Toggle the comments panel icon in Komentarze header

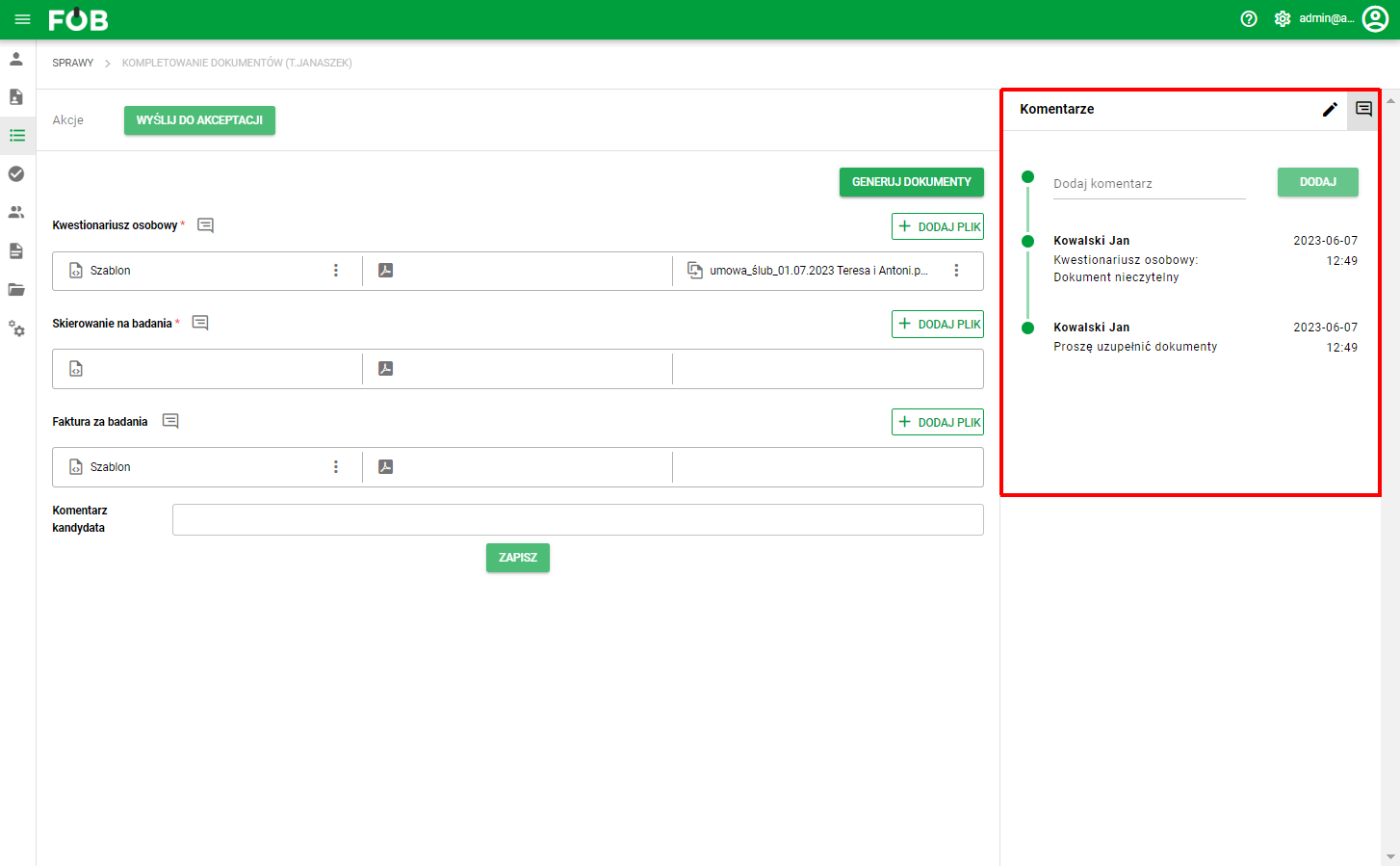[1363, 110]
